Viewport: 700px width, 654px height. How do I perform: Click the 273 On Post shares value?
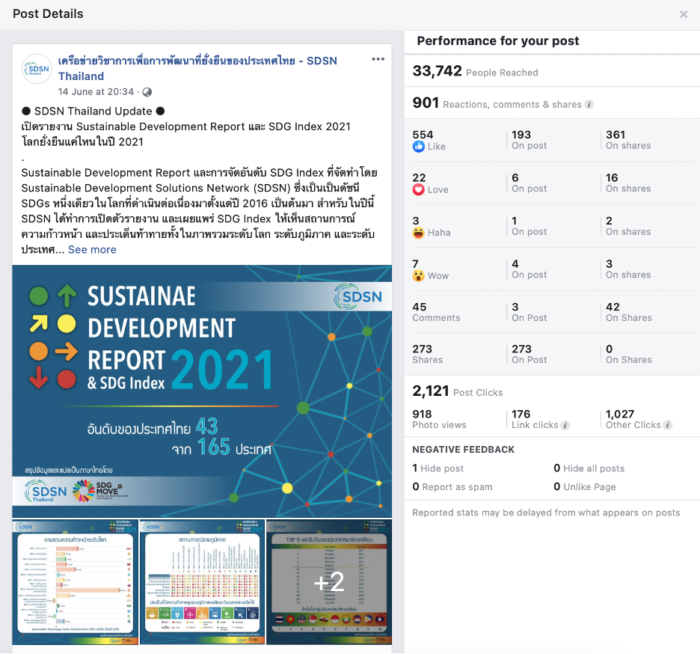pyautogui.click(x=521, y=349)
